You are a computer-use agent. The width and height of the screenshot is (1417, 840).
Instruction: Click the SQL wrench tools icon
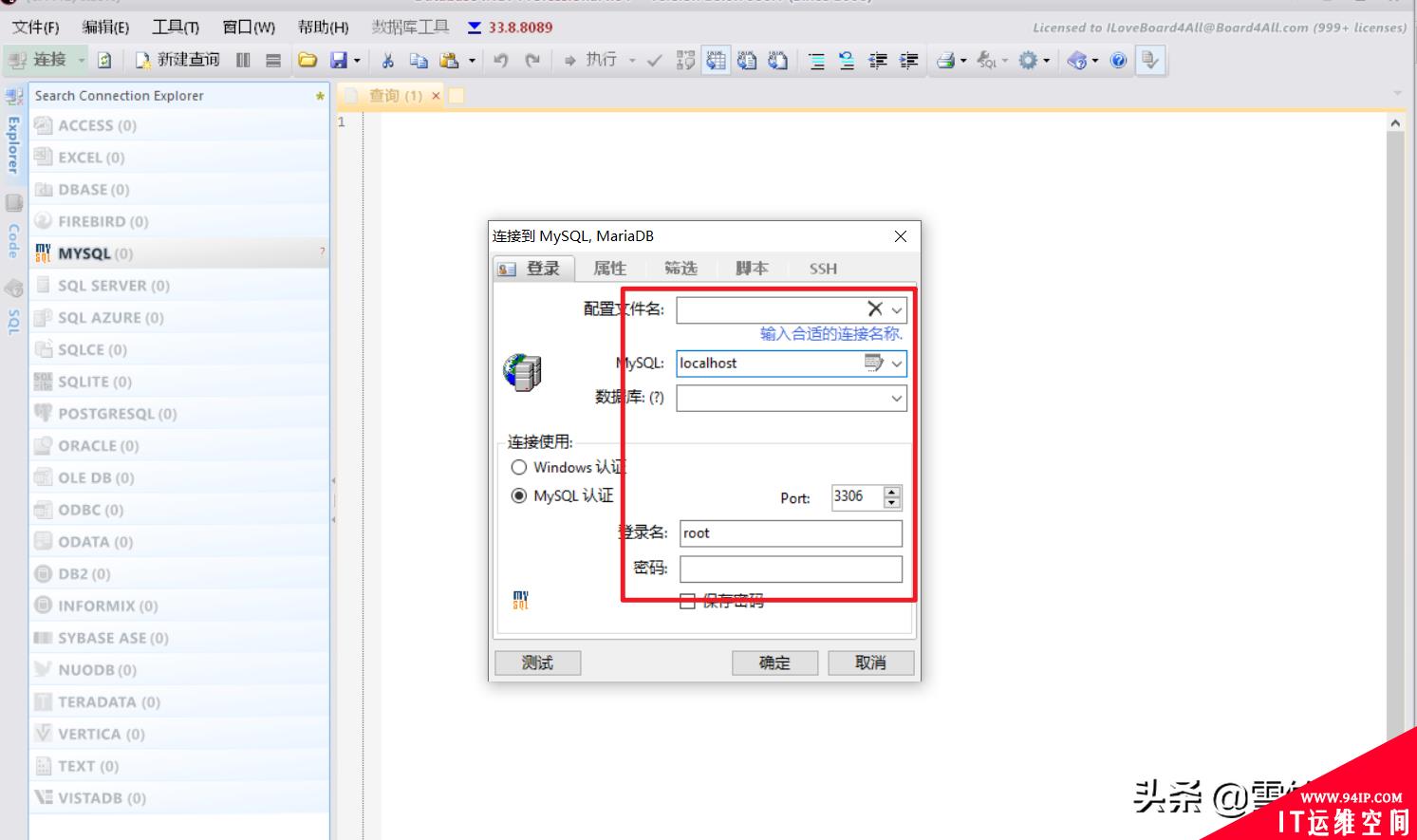pyautogui.click(x=986, y=61)
